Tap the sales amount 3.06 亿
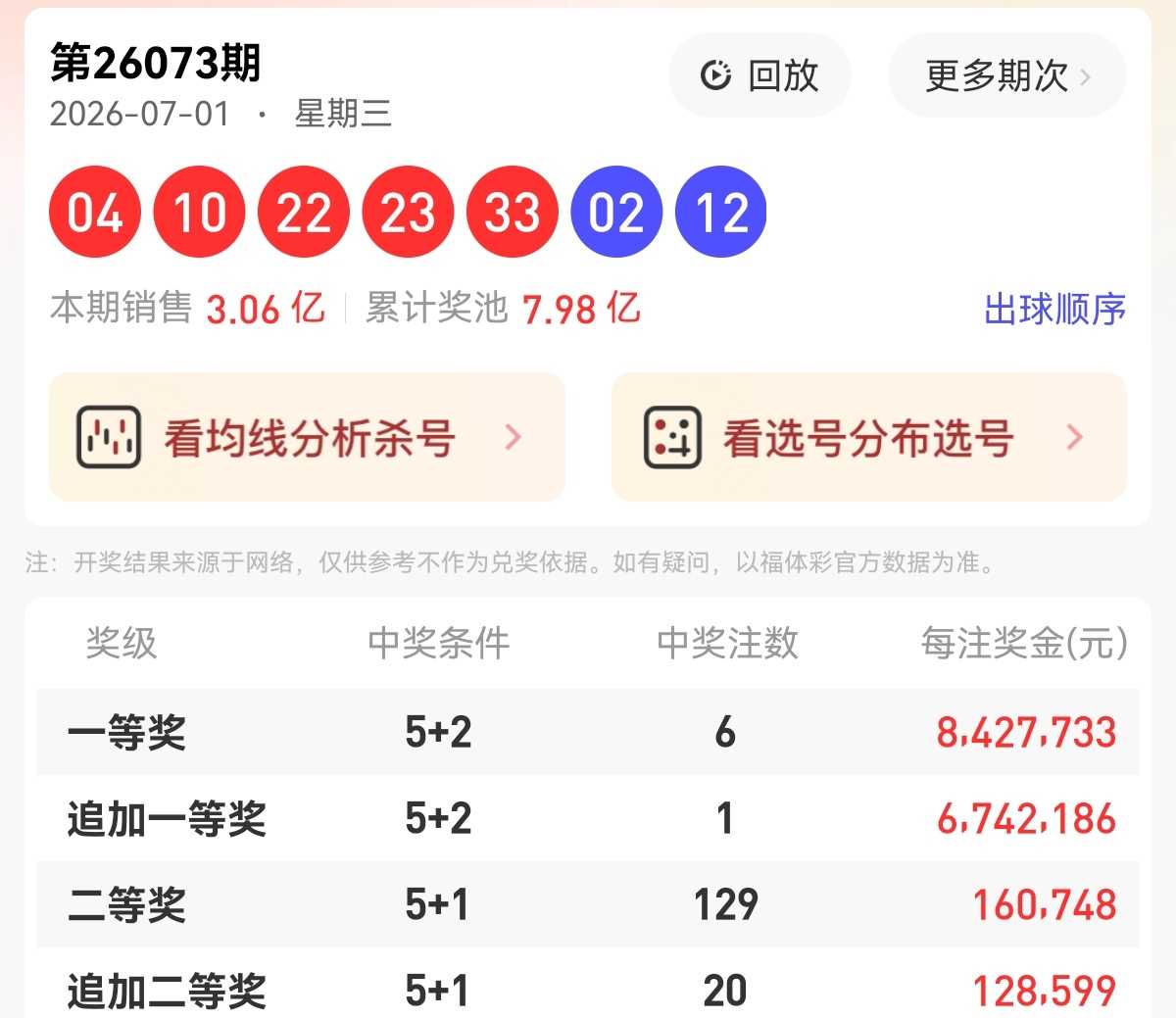 pos(265,309)
